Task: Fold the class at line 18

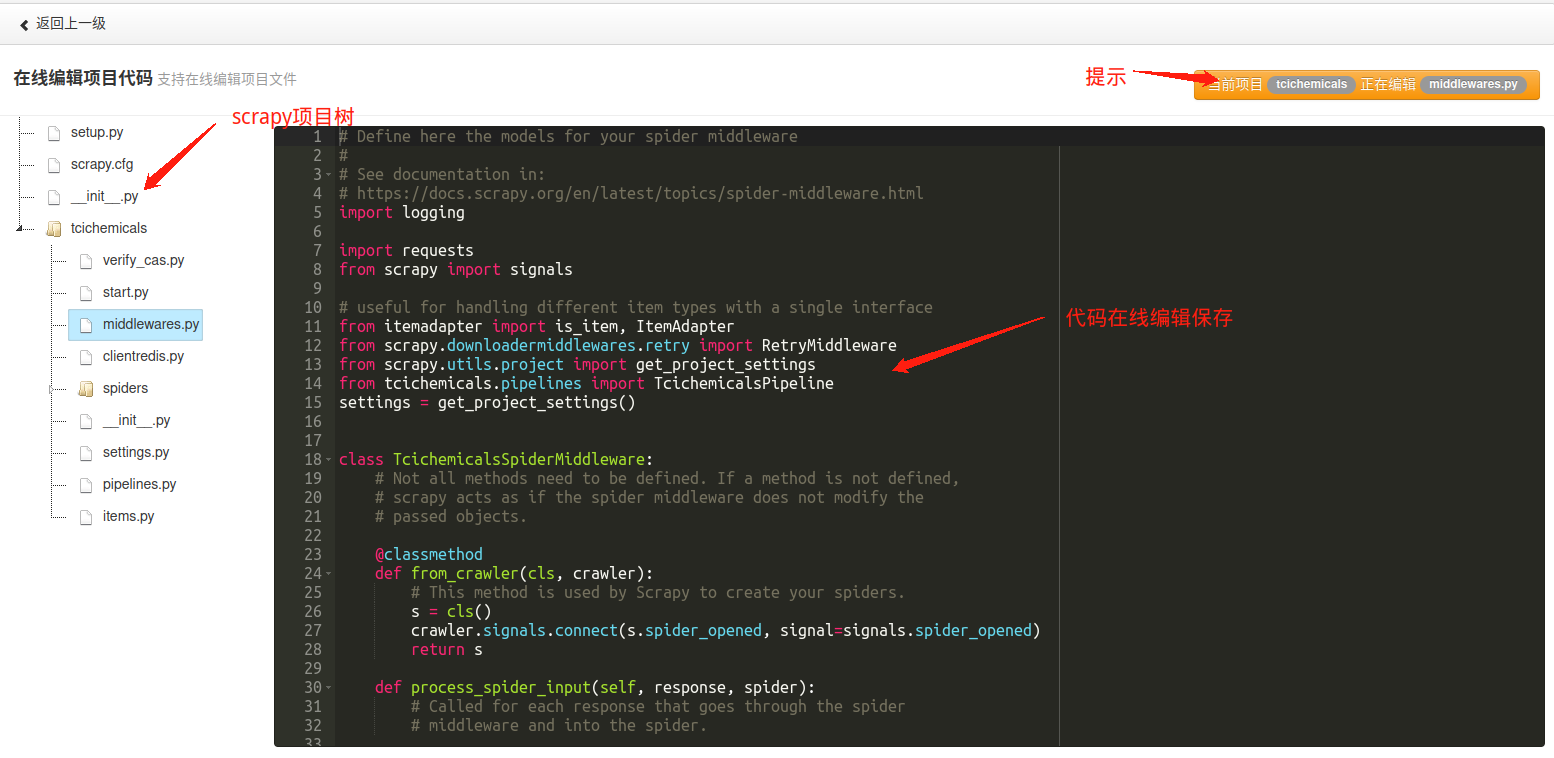Action: pos(329,459)
